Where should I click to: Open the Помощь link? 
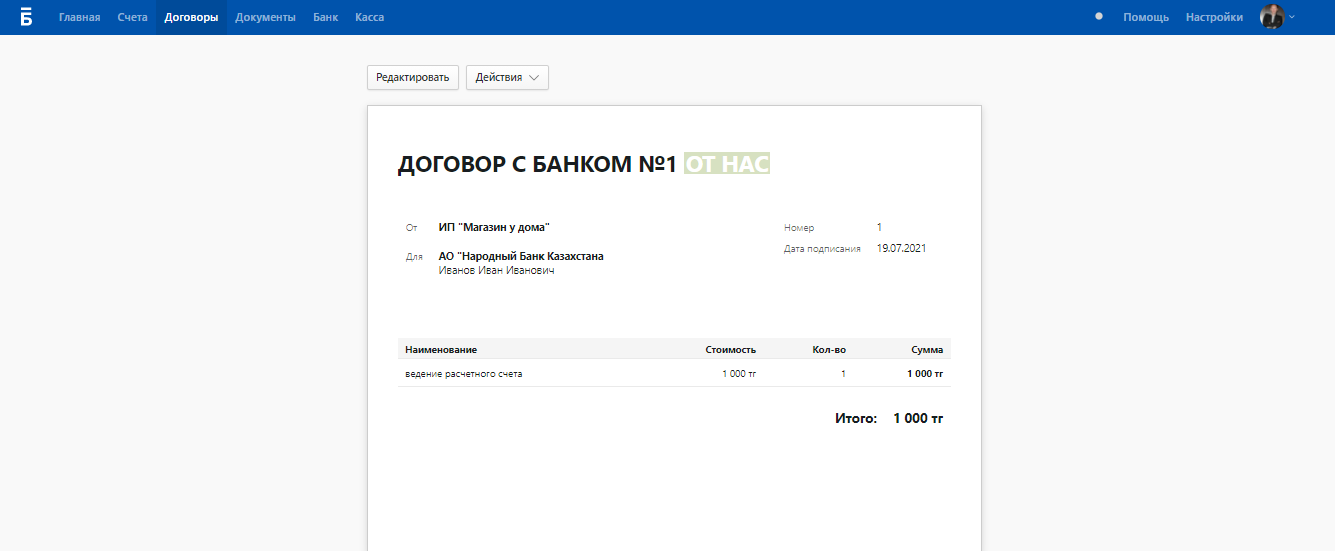click(1146, 17)
